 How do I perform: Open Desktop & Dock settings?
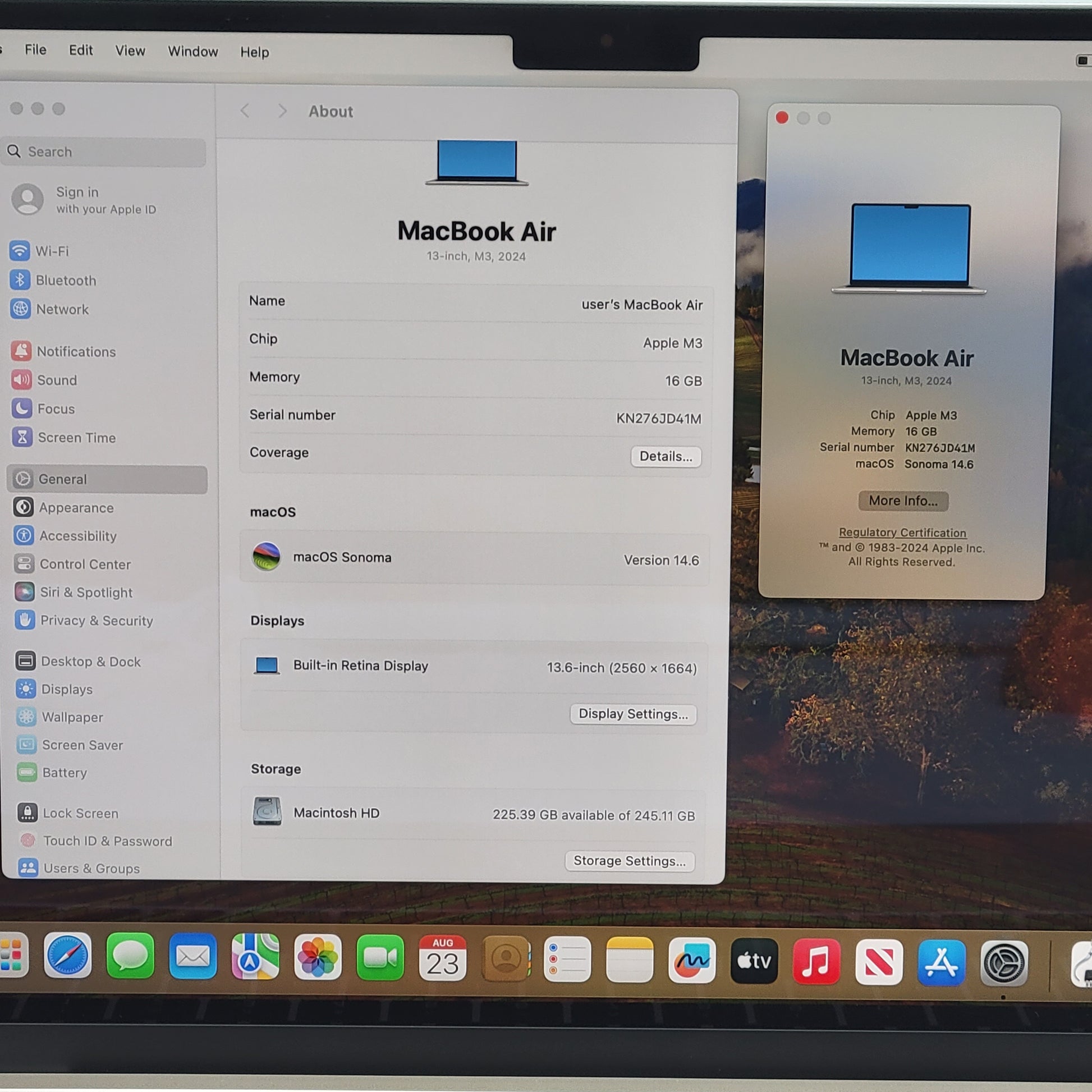point(78,661)
